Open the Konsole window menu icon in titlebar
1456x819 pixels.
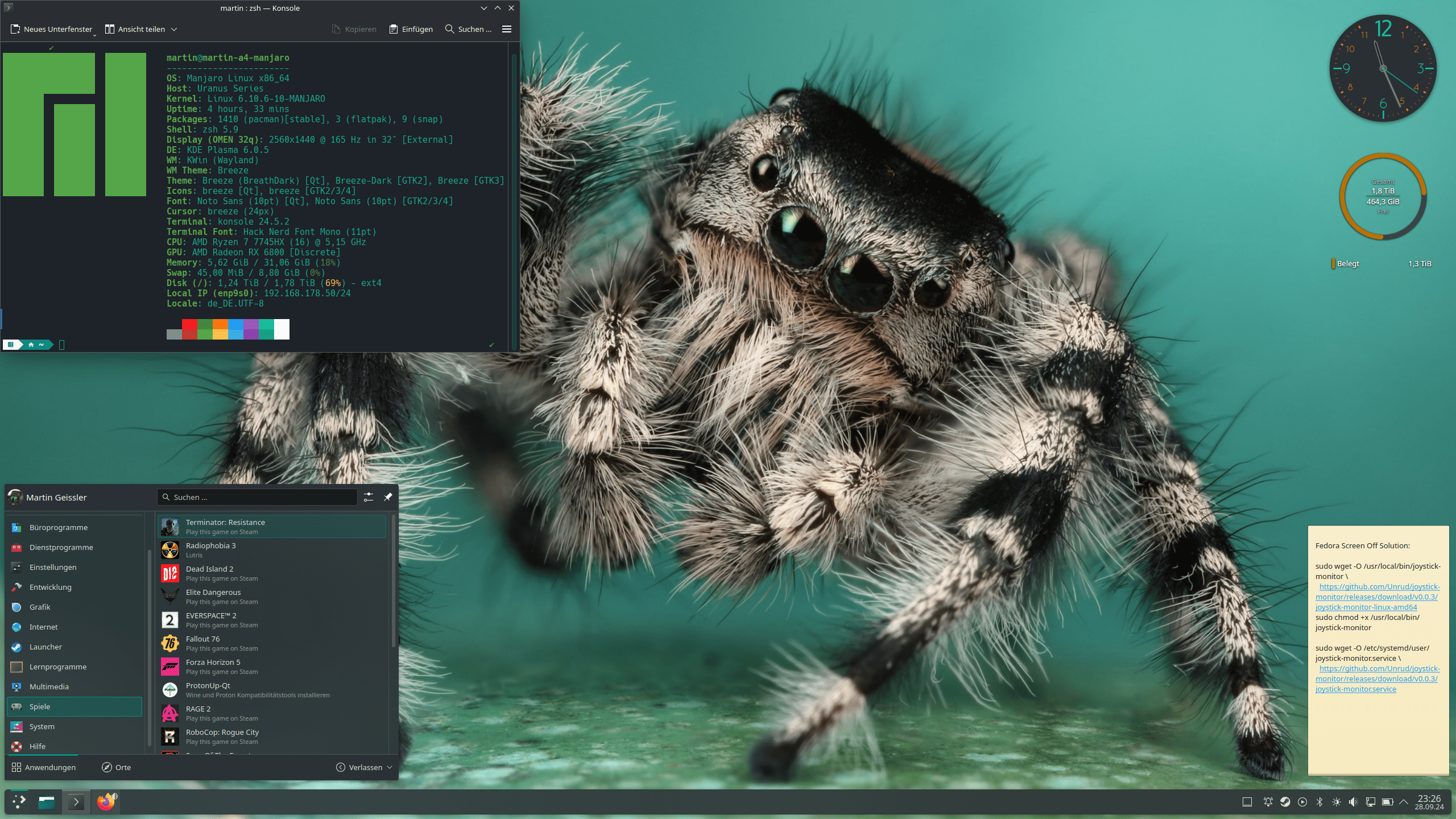coord(8,8)
